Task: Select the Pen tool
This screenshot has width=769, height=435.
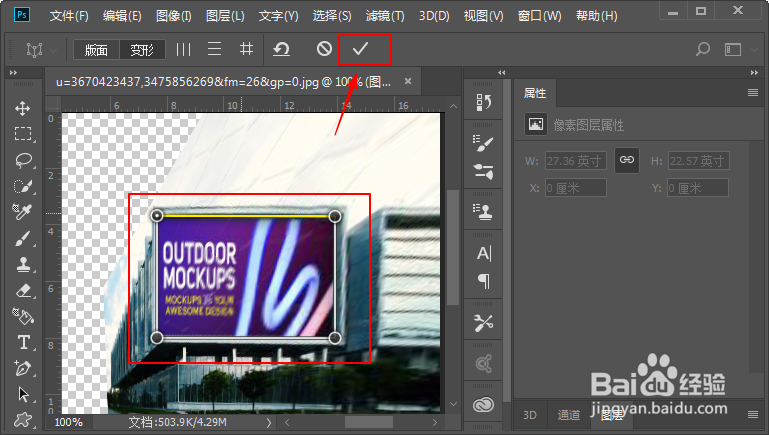Action: click(23, 368)
